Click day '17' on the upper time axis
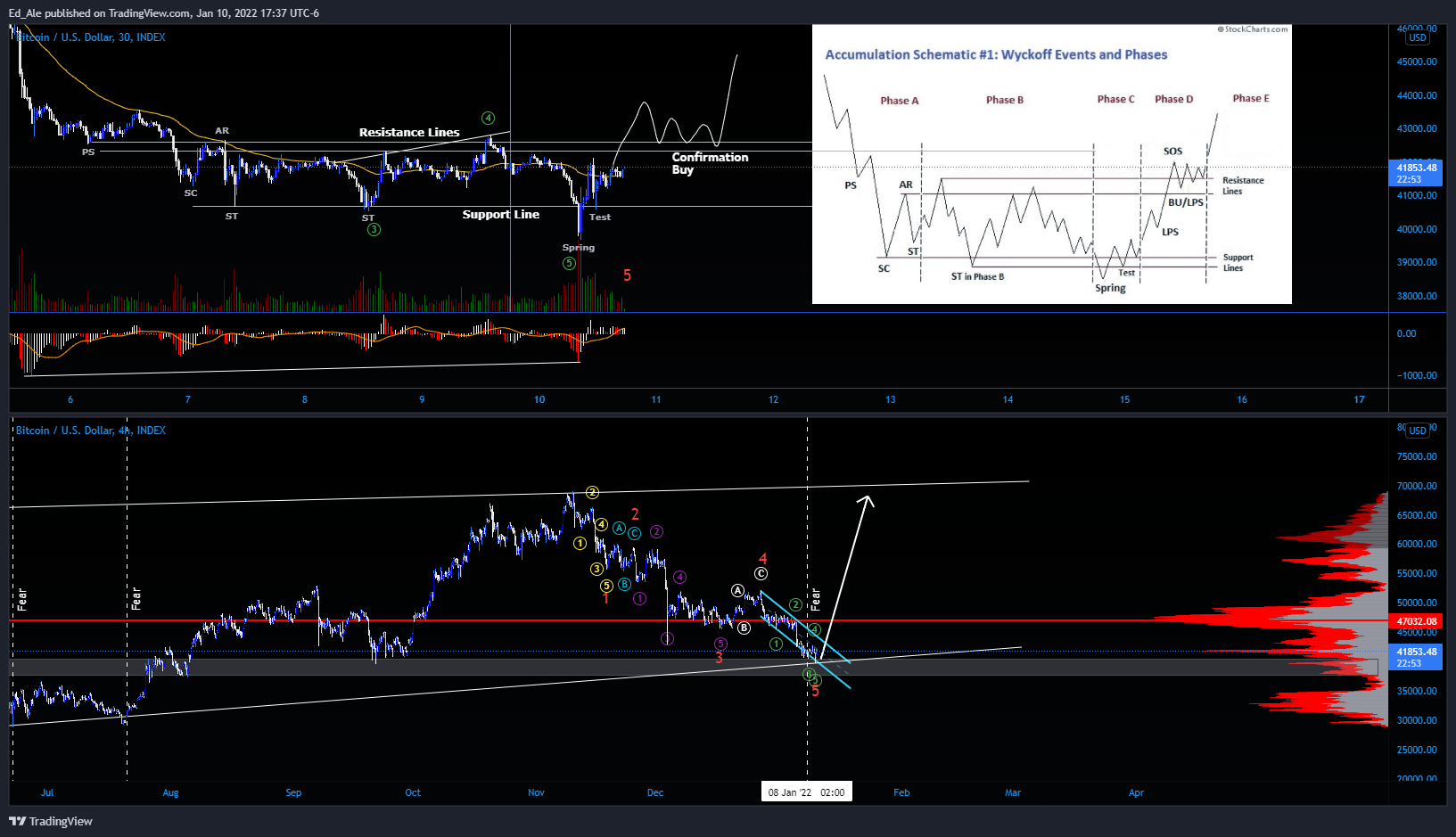1456x837 pixels. point(1359,399)
